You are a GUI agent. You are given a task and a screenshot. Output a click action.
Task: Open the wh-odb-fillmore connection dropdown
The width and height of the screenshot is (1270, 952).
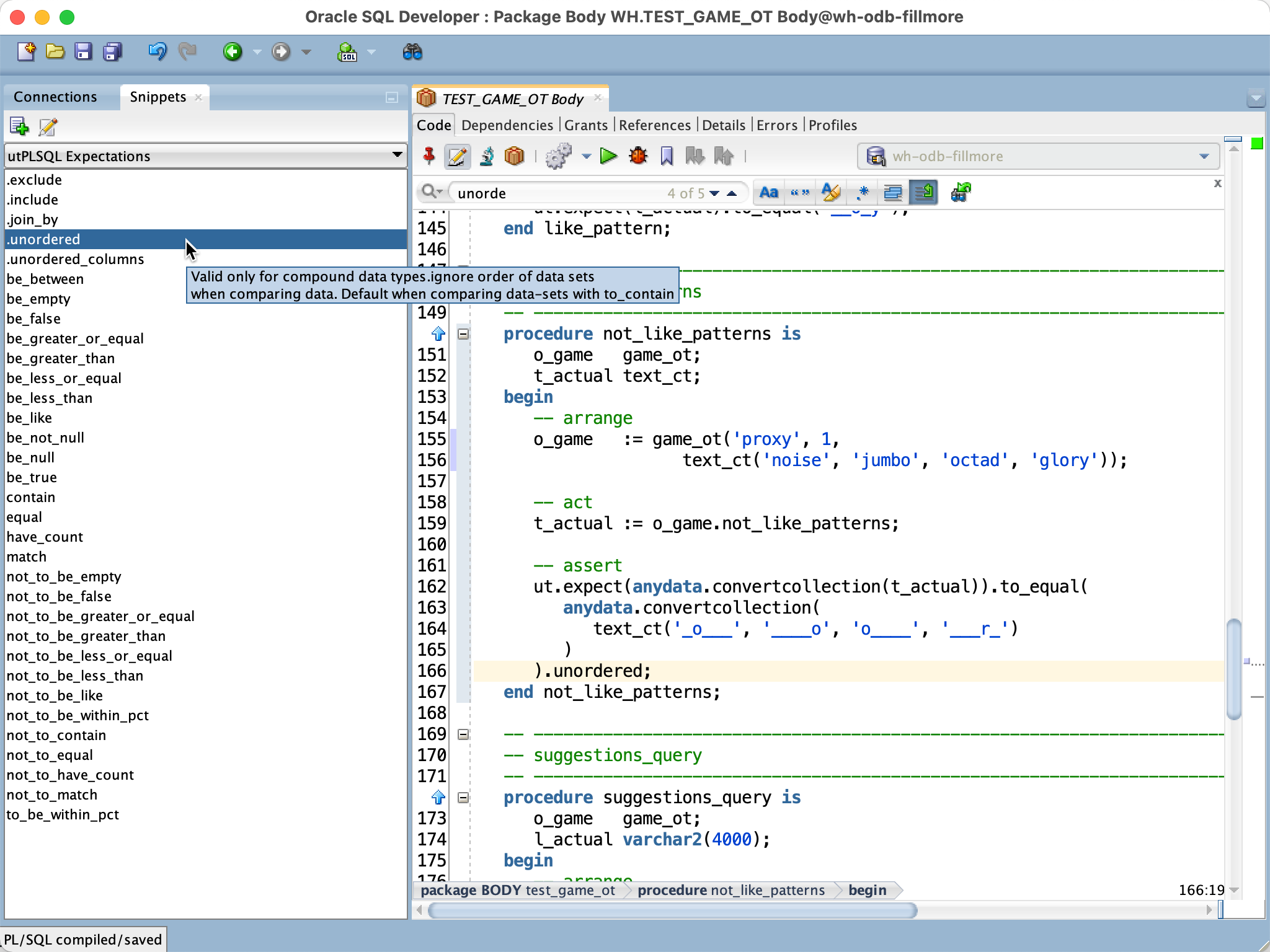[1204, 156]
